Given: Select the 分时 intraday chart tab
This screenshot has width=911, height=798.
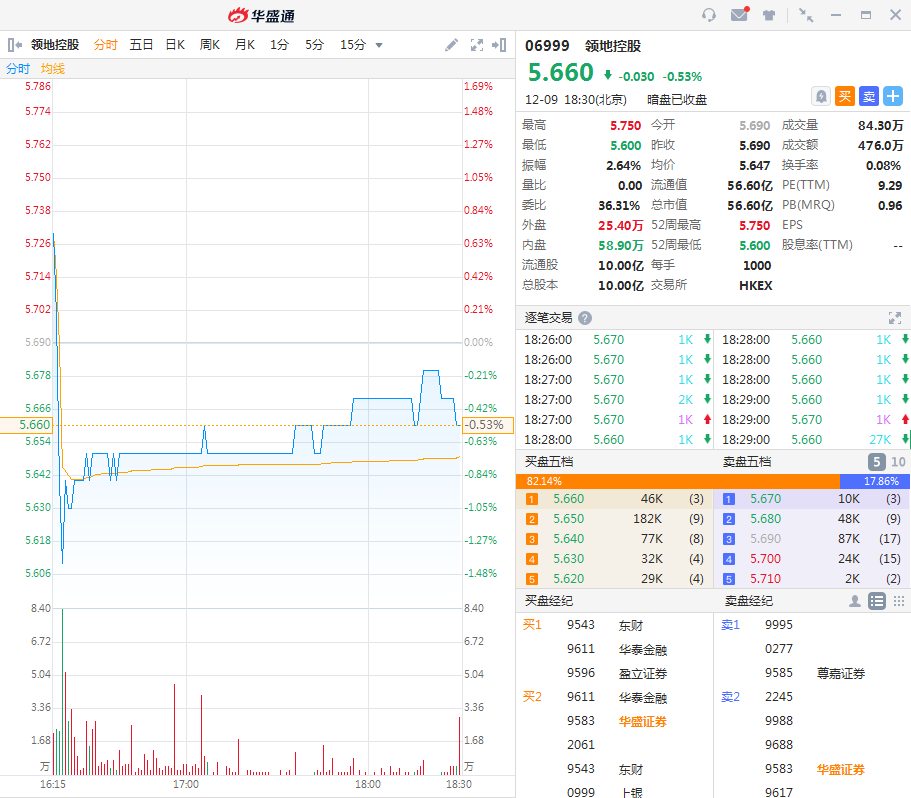Looking at the screenshot, I should click(x=106, y=45).
